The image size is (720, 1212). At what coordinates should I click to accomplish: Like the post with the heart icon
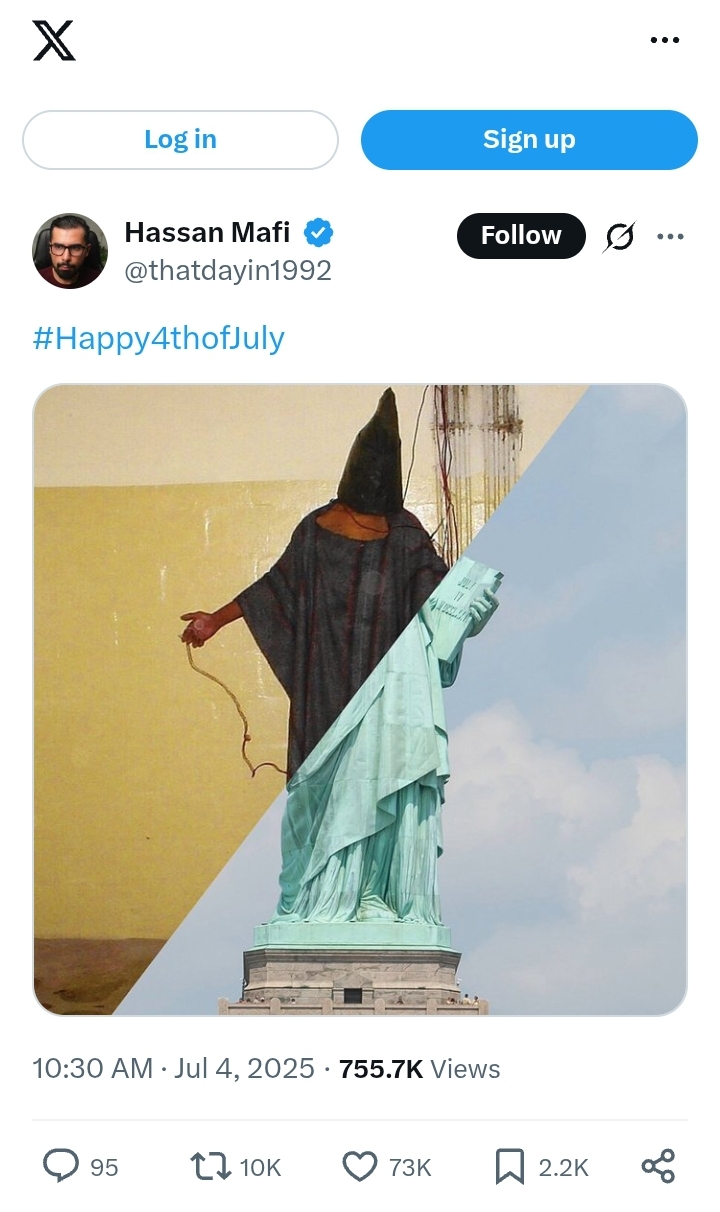click(360, 1166)
